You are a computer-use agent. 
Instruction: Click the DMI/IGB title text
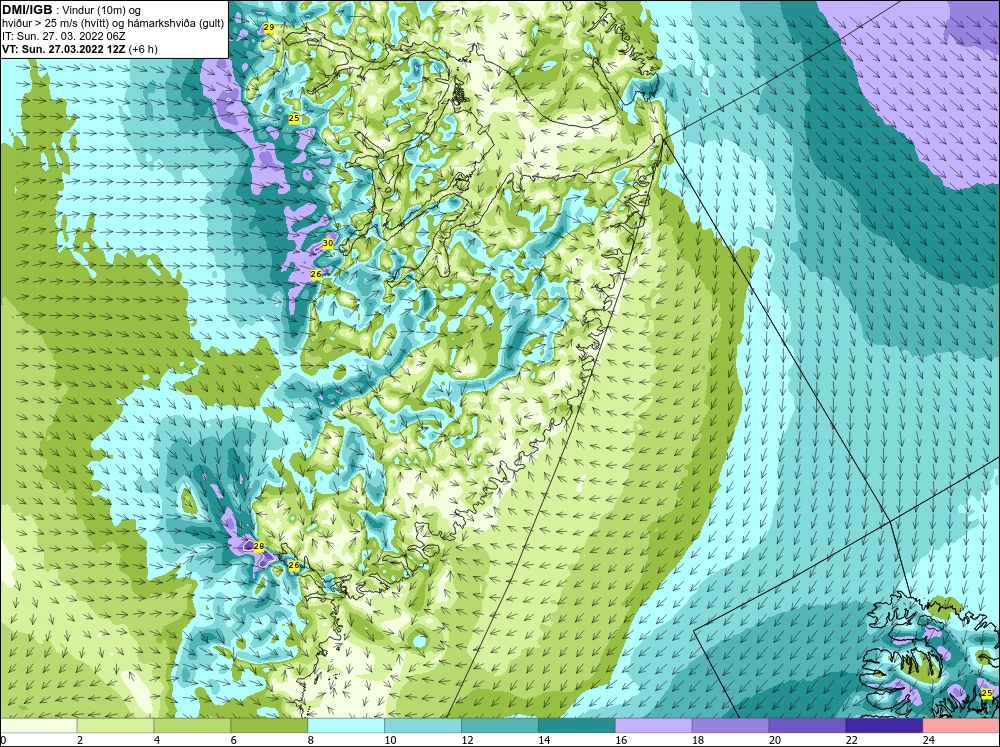[27, 10]
